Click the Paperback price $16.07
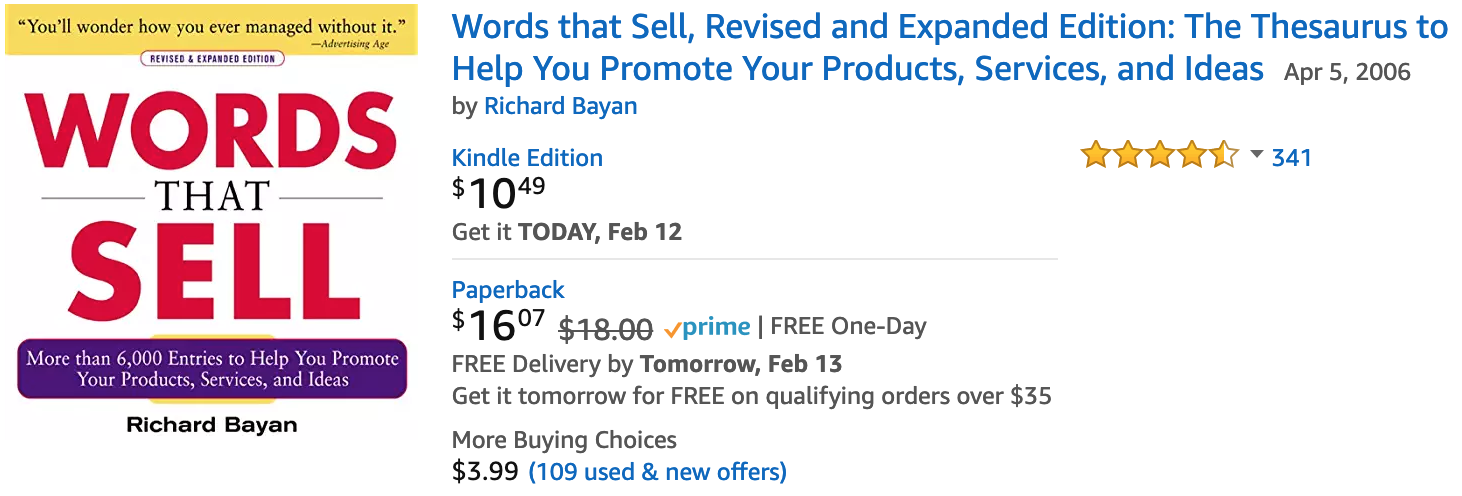The width and height of the screenshot is (1462, 496). pyautogui.click(x=499, y=324)
